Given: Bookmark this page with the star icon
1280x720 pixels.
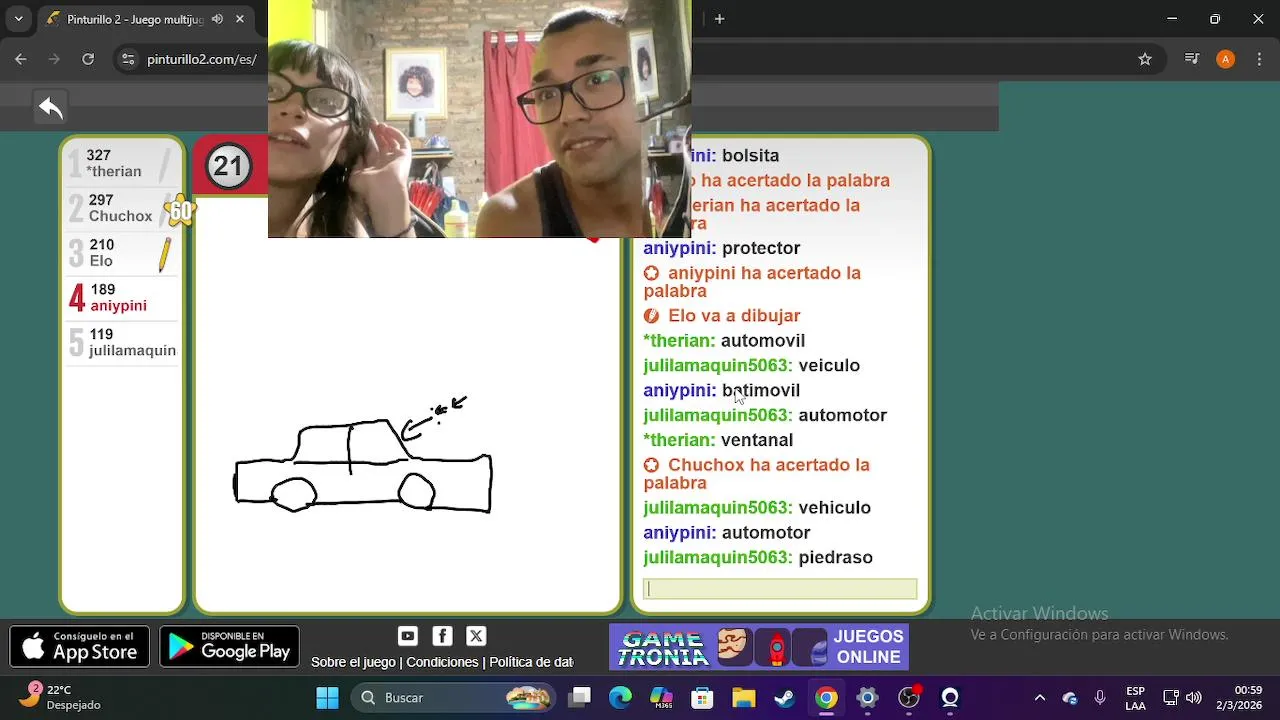Looking at the screenshot, I should click(1147, 60).
